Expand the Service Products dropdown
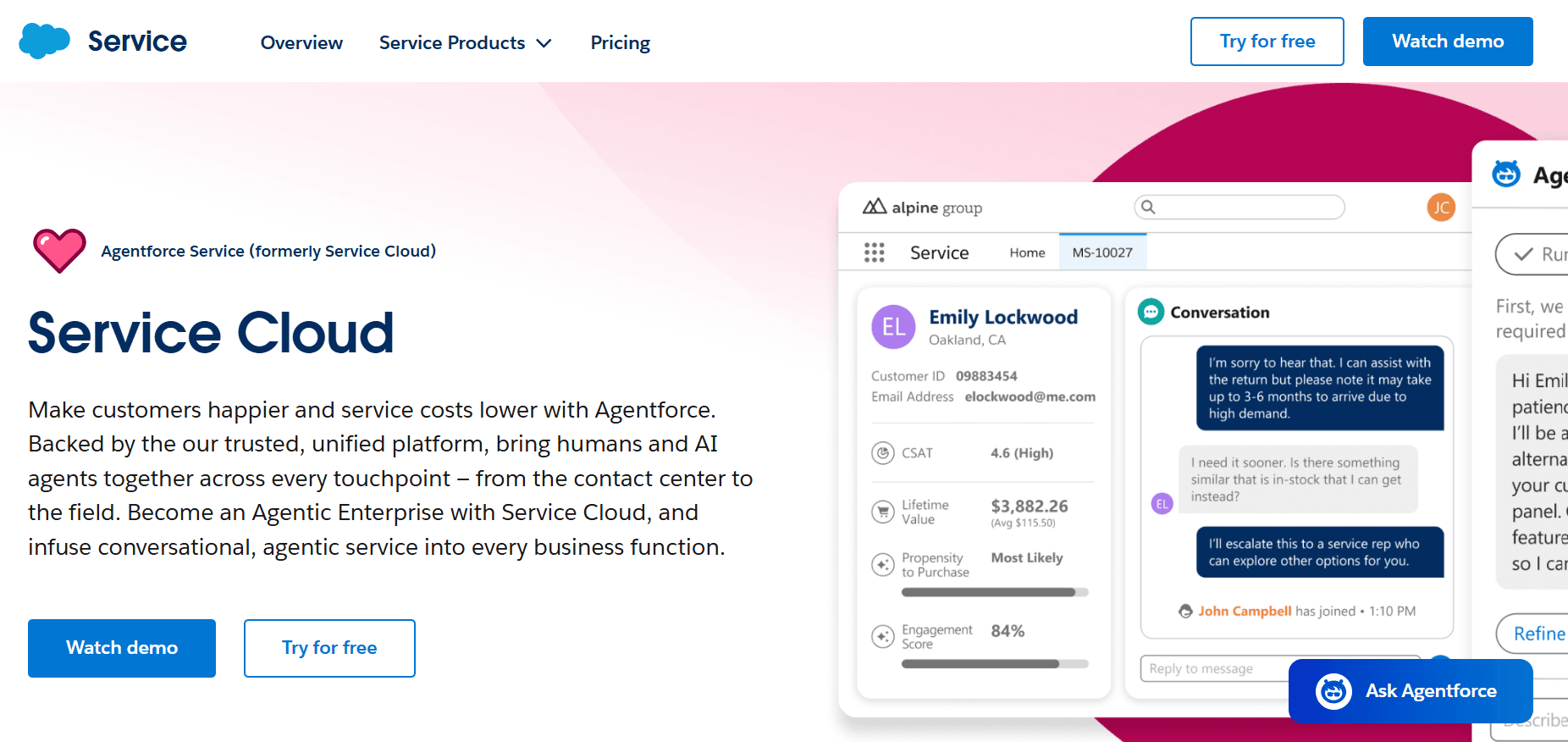 coord(465,42)
